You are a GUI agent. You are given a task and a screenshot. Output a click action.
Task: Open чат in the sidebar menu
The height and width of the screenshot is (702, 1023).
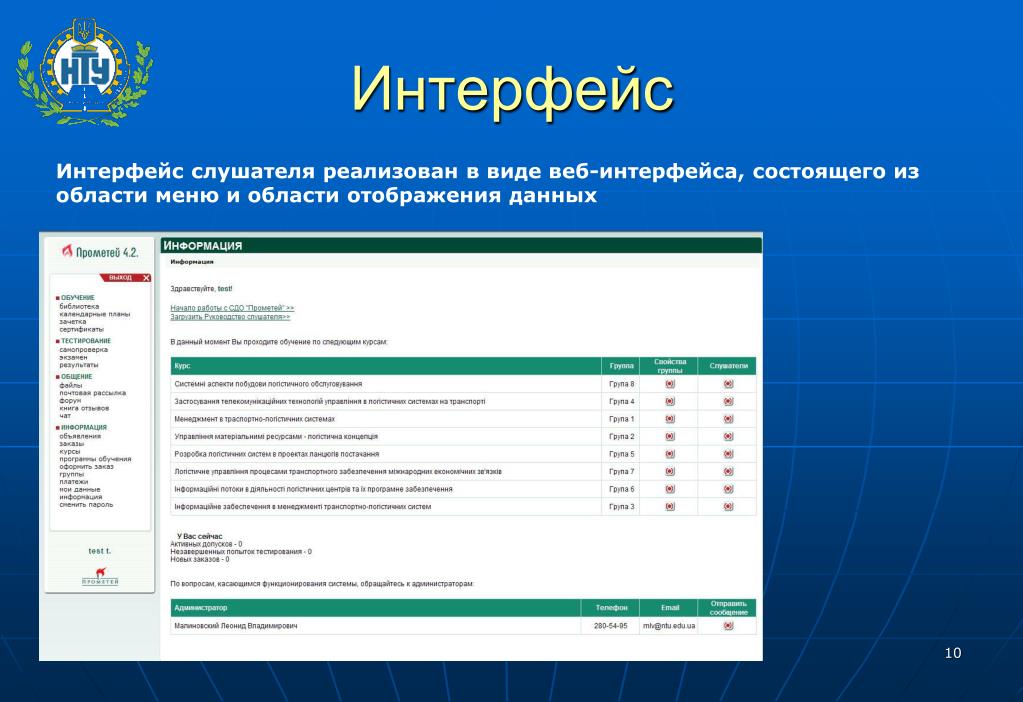pyautogui.click(x=65, y=416)
